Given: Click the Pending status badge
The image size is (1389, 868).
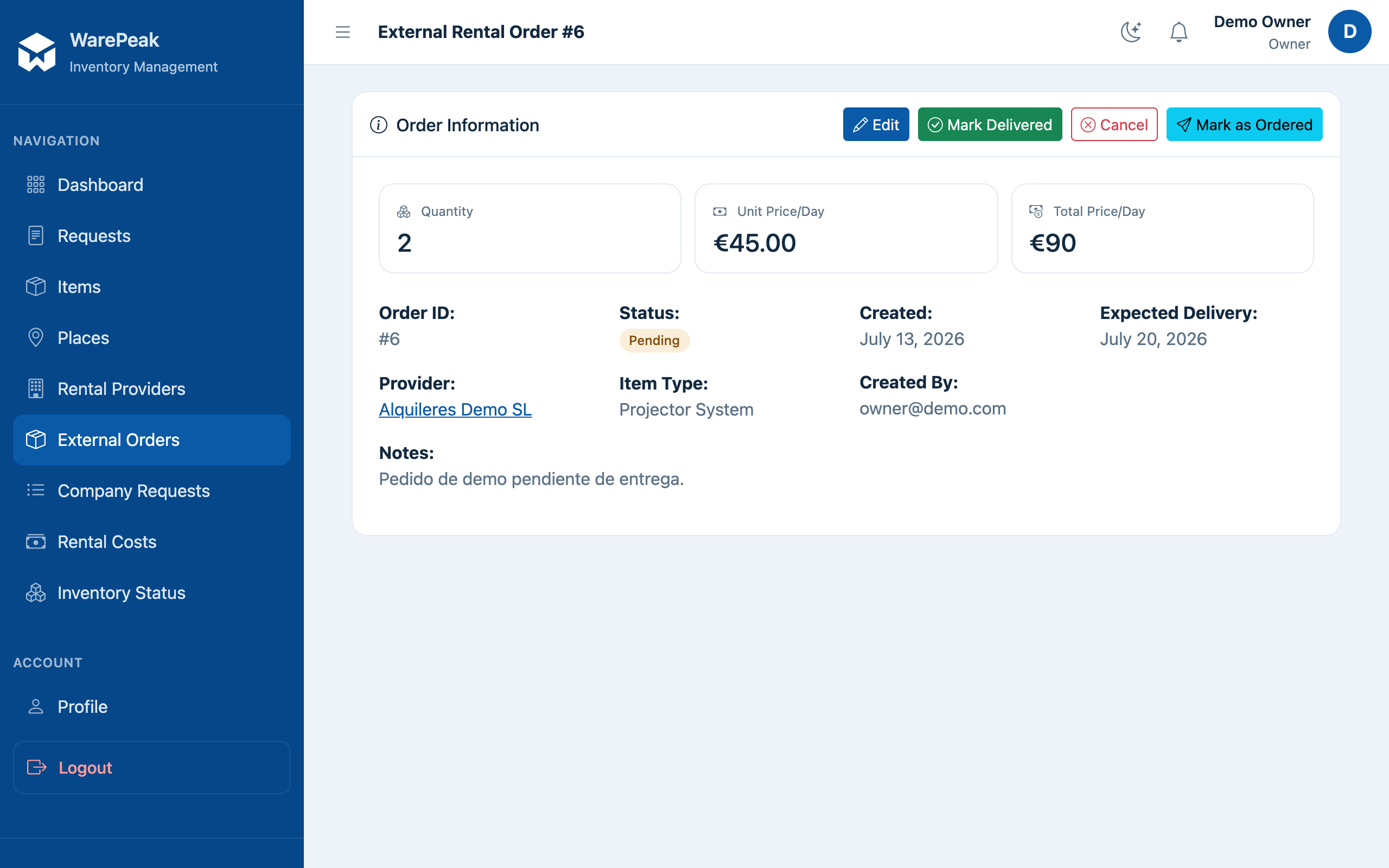Looking at the screenshot, I should point(654,341).
